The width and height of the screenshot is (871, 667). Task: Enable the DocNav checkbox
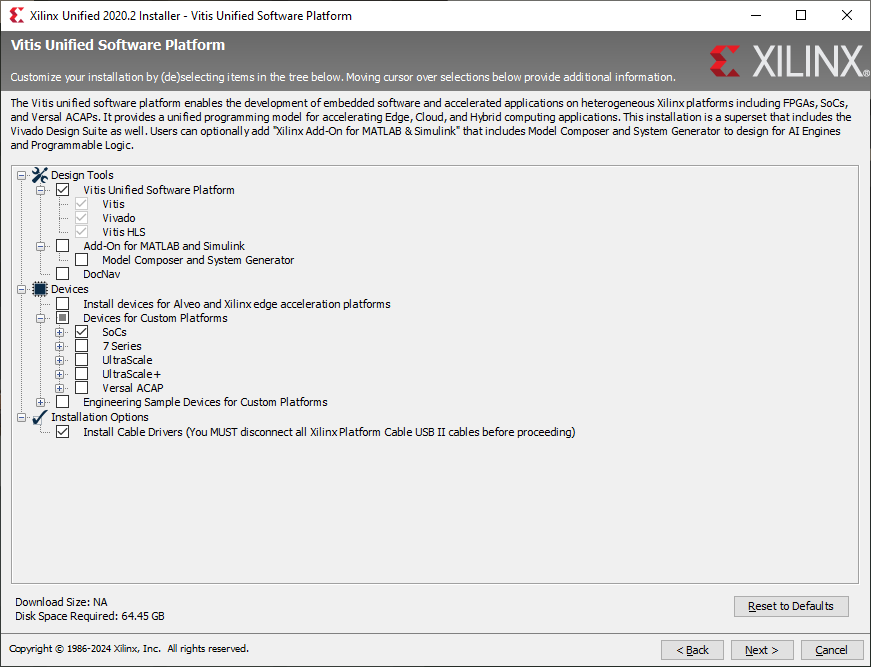[x=63, y=274]
